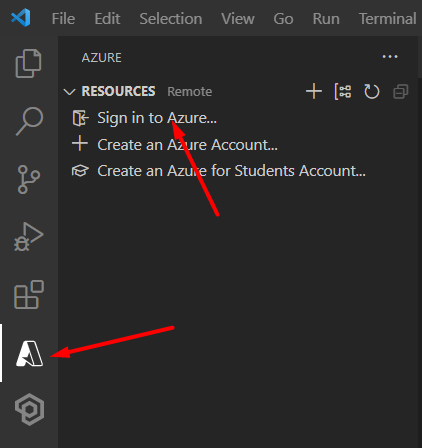Open the Extensions view icon
The width and height of the screenshot is (422, 448).
click(29, 295)
